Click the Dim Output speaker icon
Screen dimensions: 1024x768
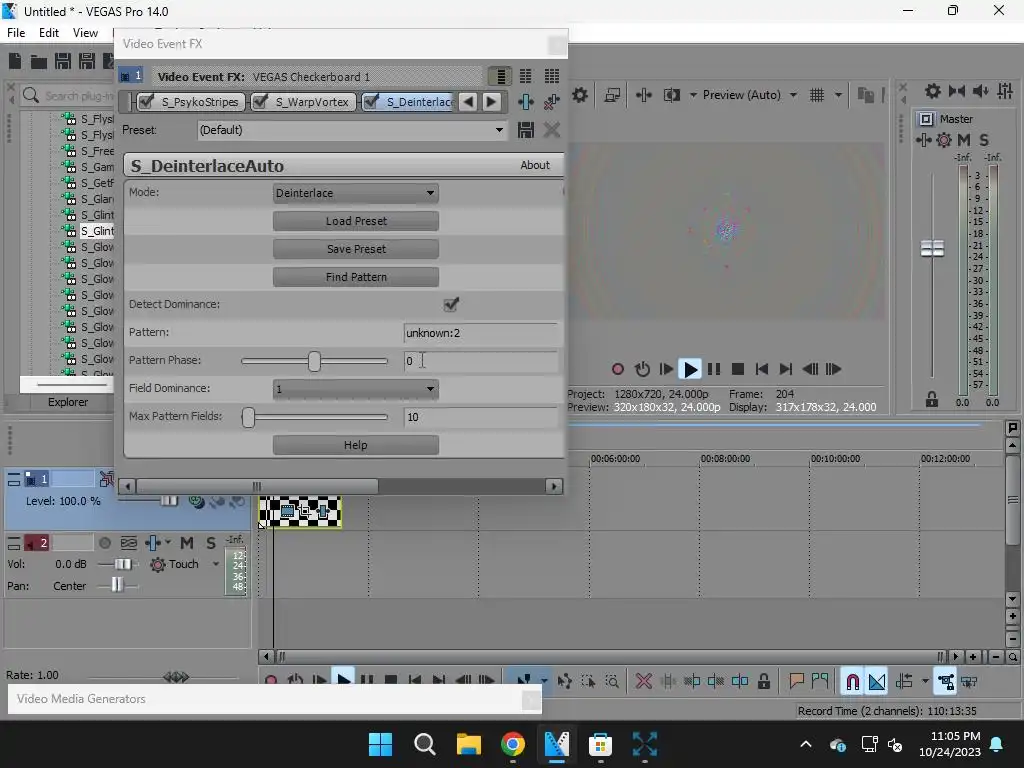pyautogui.click(x=981, y=91)
